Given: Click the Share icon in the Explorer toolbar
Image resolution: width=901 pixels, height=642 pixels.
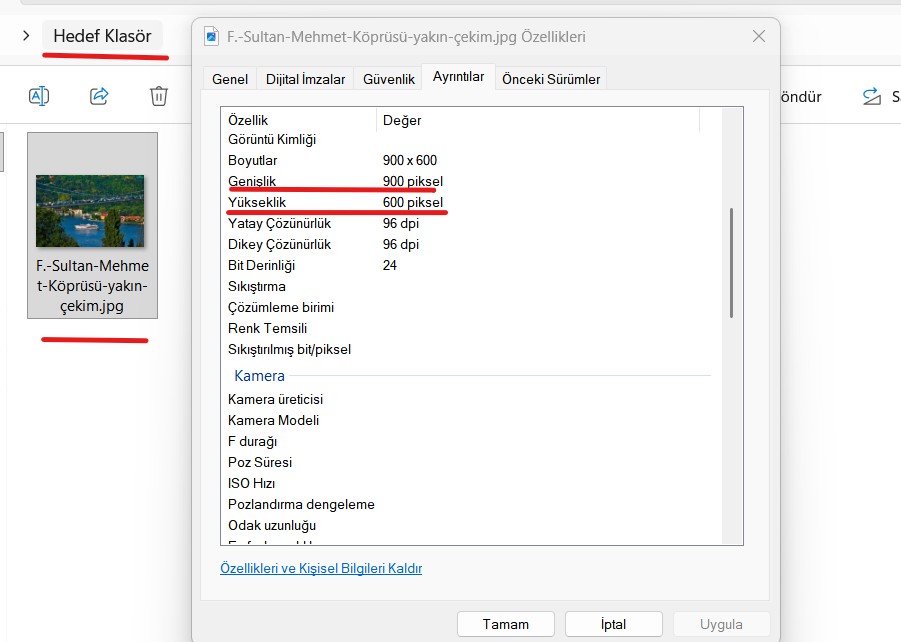Looking at the screenshot, I should (x=99, y=96).
